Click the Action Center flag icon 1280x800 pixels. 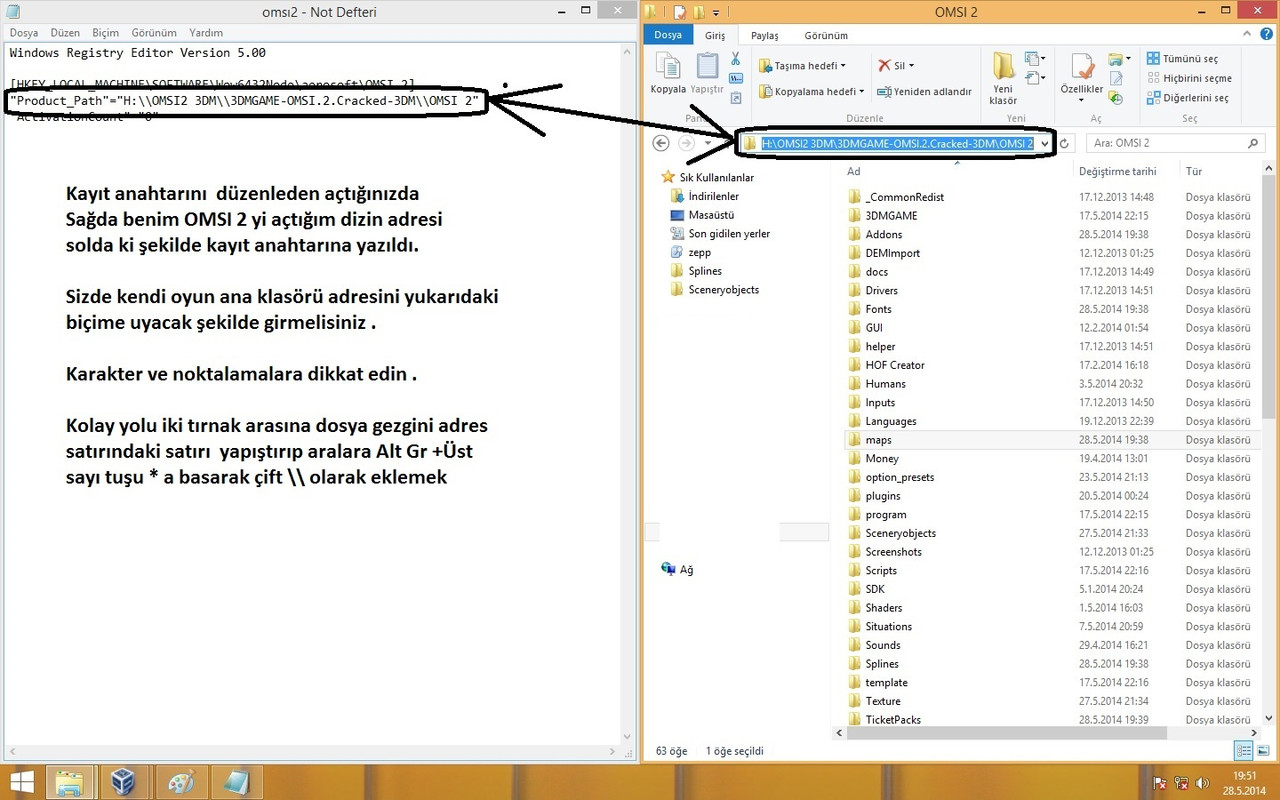(x=1160, y=782)
